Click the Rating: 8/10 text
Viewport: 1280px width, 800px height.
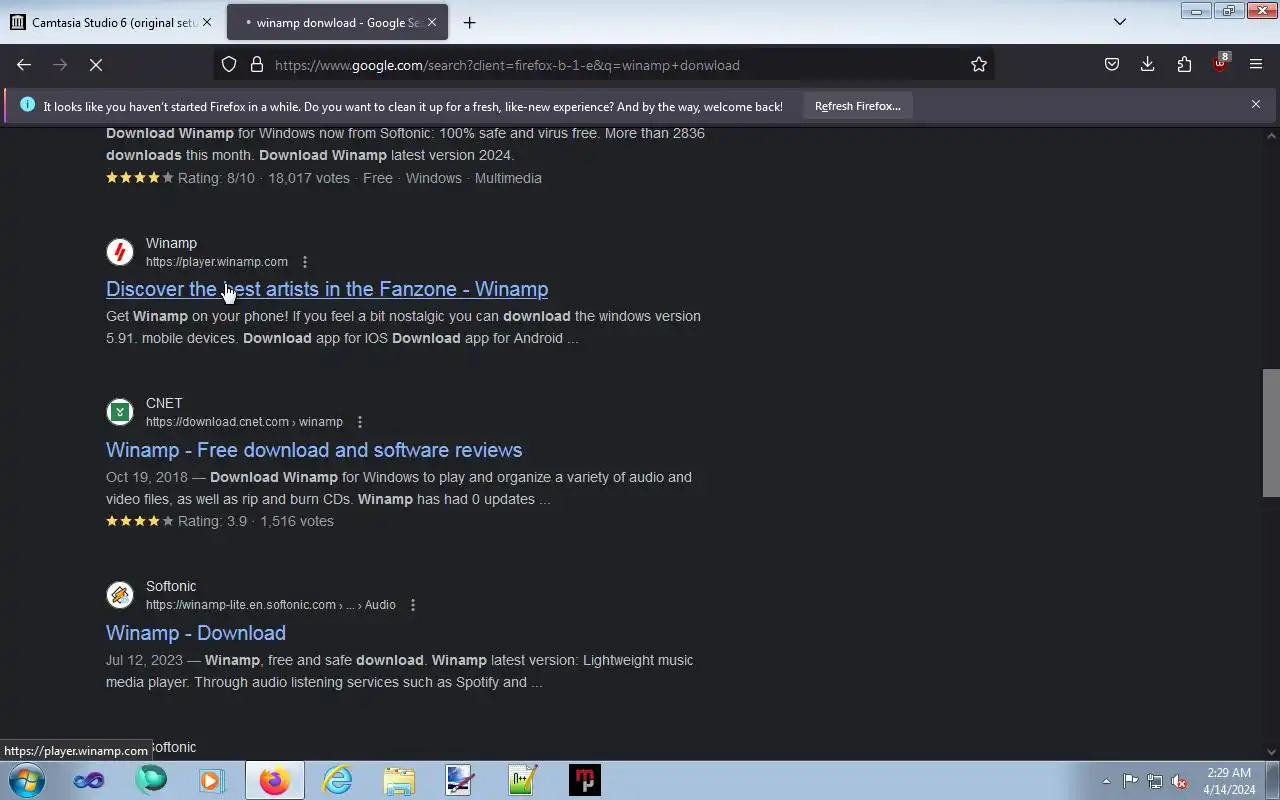pos(216,178)
